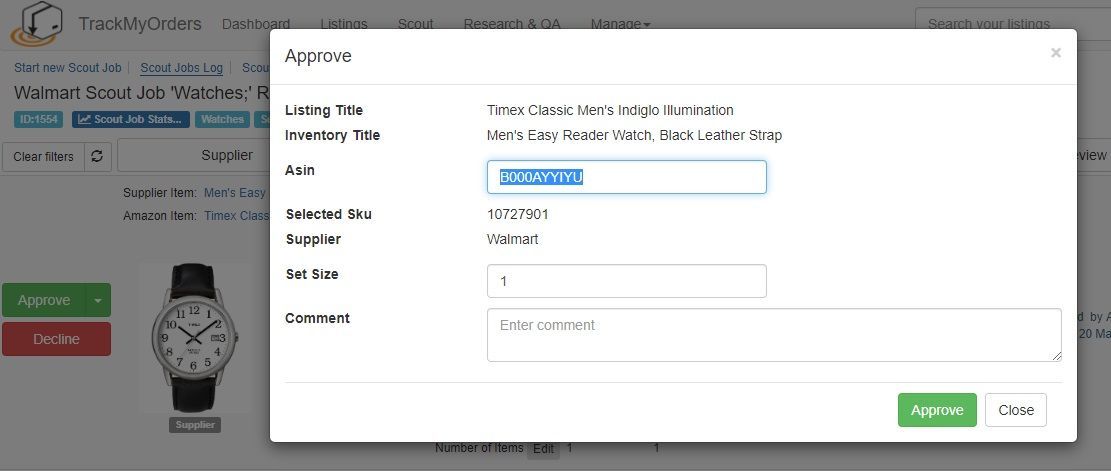This screenshot has width=1111, height=471.
Task: Click Search your listings field
Action: (1013, 24)
